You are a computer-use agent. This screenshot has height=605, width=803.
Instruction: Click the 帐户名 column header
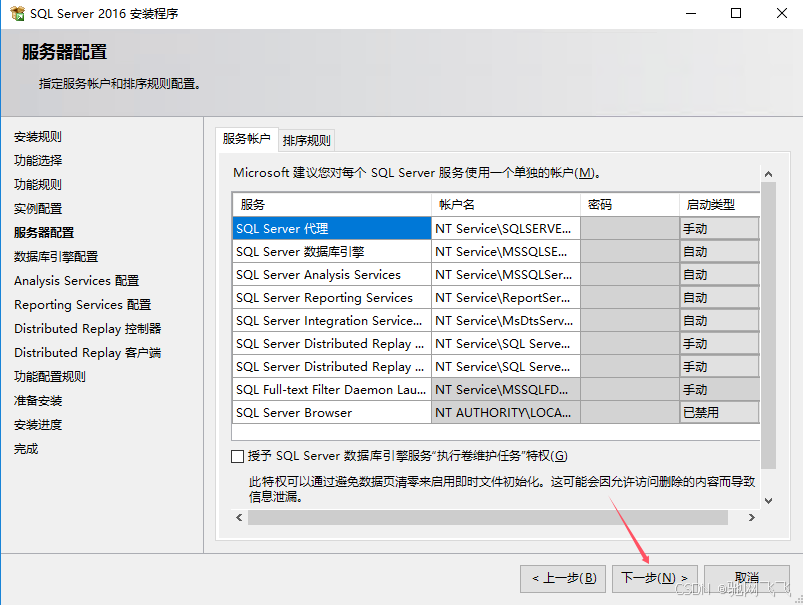(506, 205)
